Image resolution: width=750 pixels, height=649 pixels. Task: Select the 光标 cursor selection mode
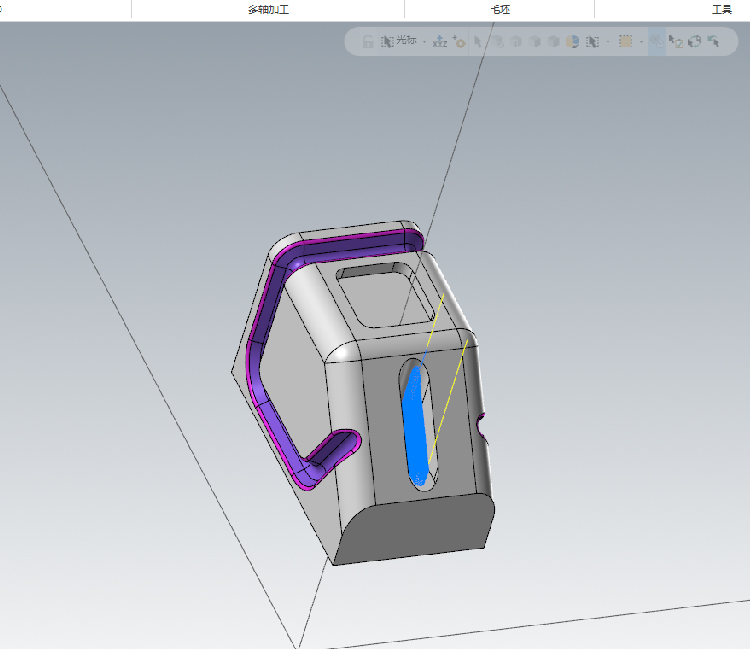pos(399,41)
